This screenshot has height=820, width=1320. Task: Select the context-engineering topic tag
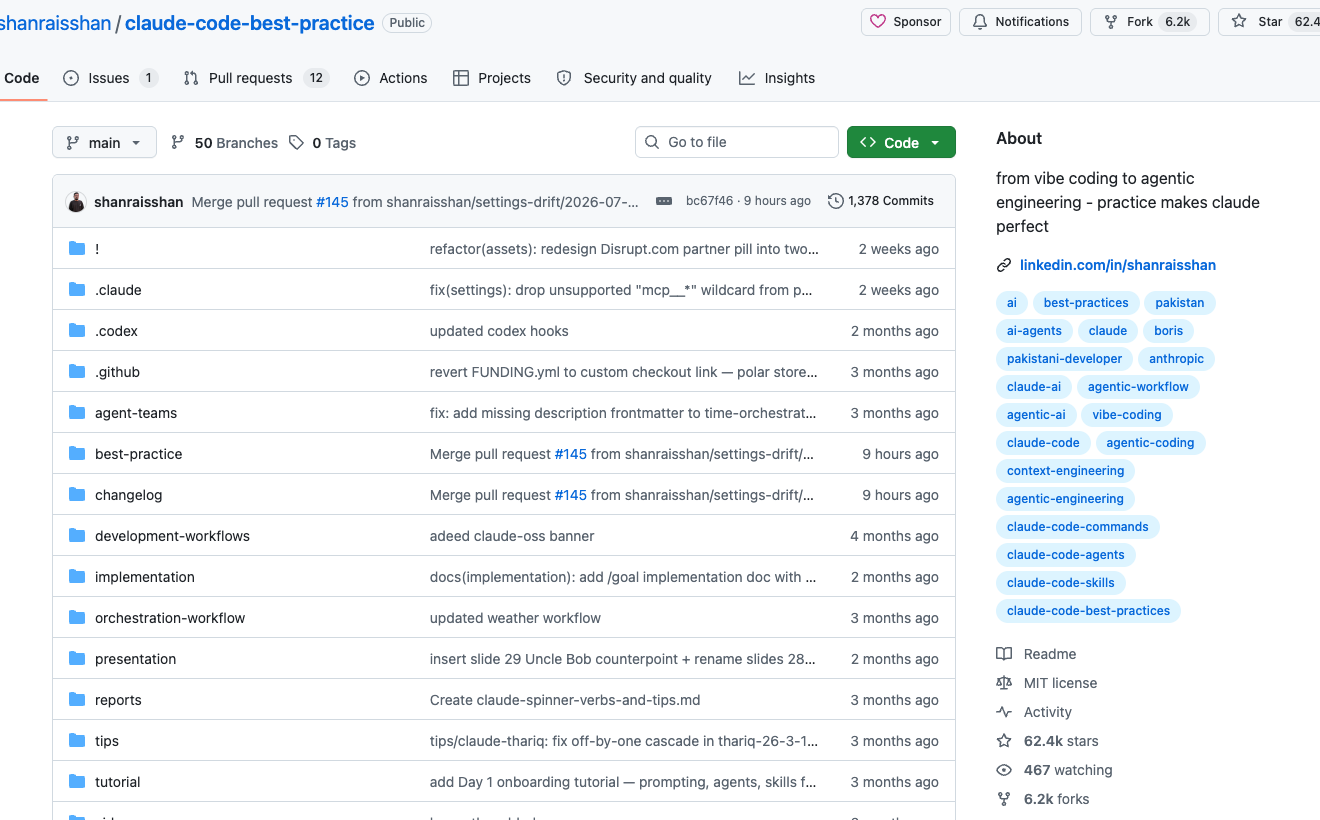(1066, 471)
